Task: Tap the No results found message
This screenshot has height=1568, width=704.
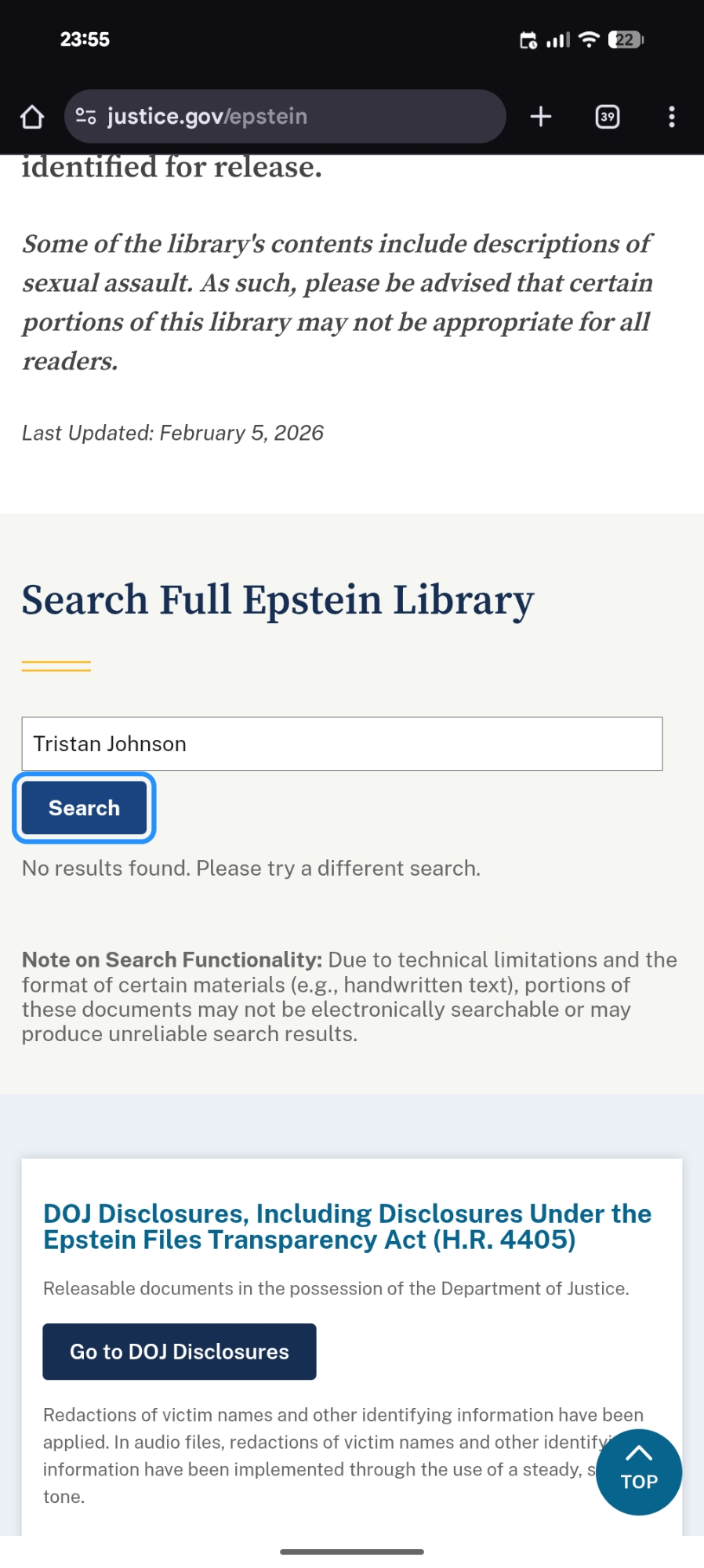Action: pos(251,868)
